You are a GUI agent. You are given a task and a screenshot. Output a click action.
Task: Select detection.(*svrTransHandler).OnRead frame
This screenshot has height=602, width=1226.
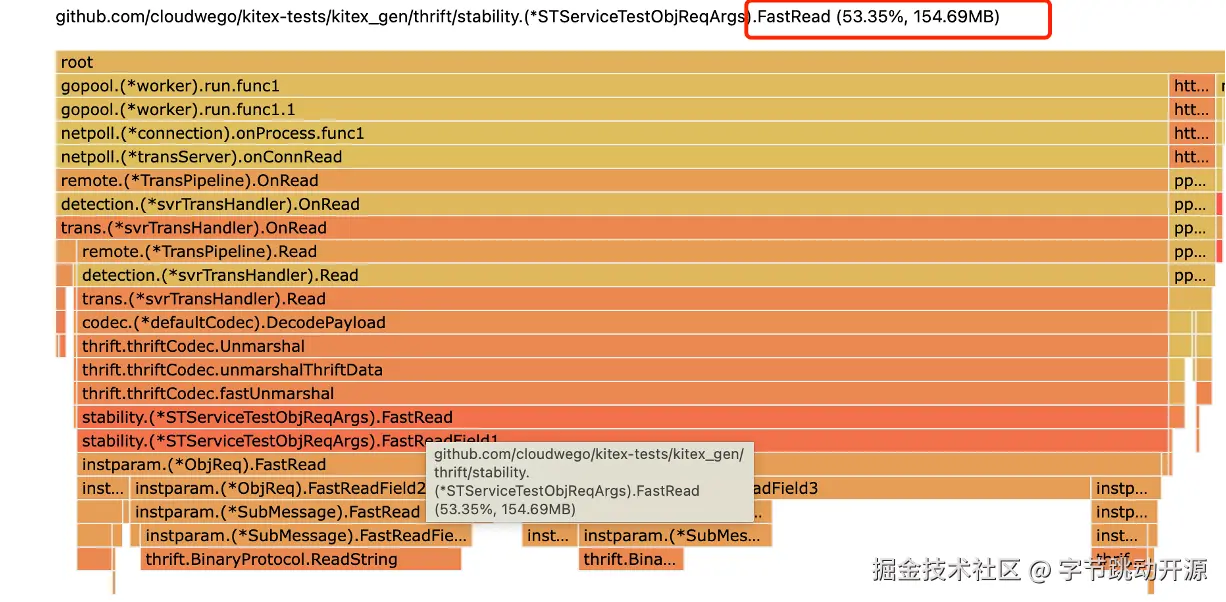(x=600, y=204)
